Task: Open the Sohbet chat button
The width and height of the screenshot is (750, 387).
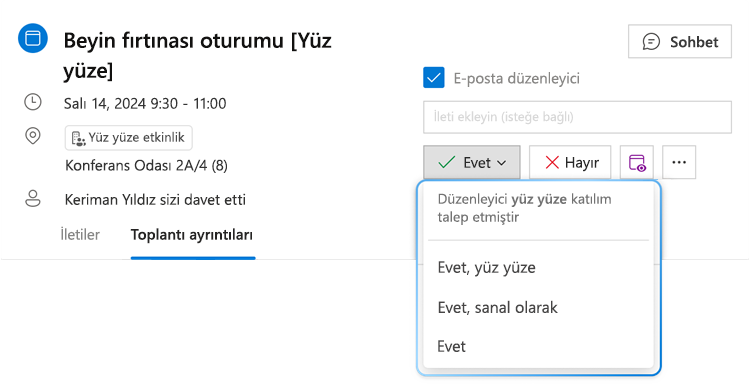Action: tap(680, 42)
